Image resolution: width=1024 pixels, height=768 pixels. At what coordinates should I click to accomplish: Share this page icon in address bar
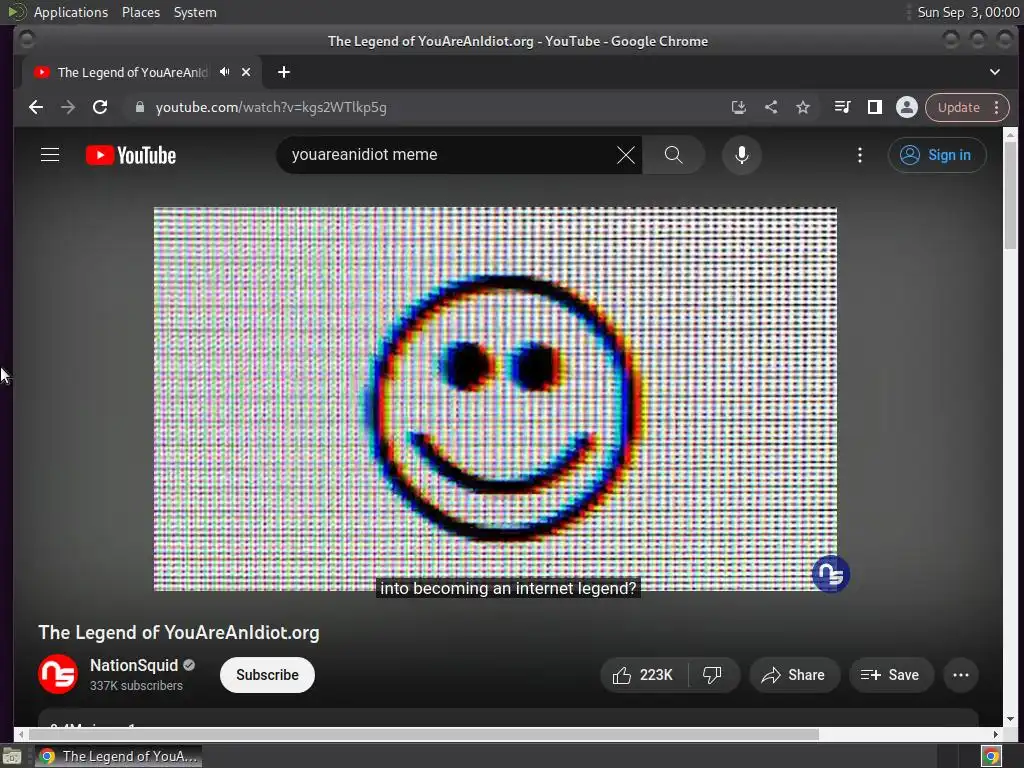point(771,107)
